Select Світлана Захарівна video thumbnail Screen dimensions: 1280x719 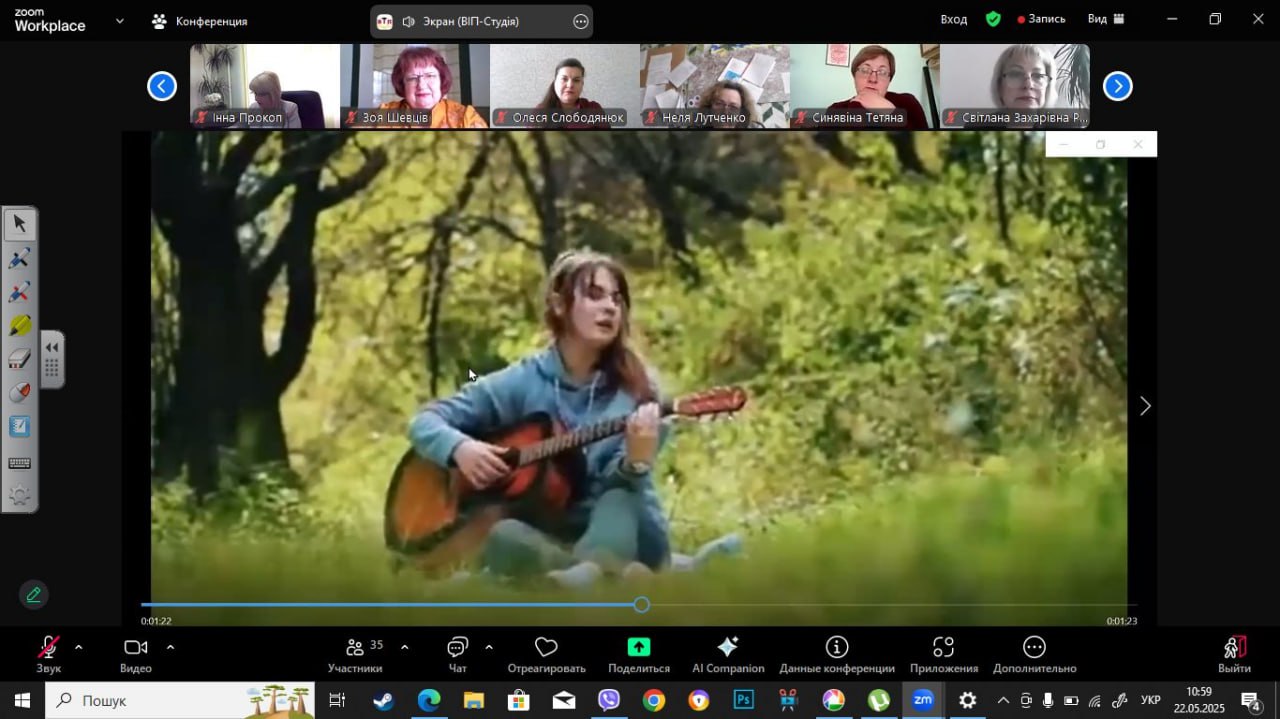click(1015, 86)
